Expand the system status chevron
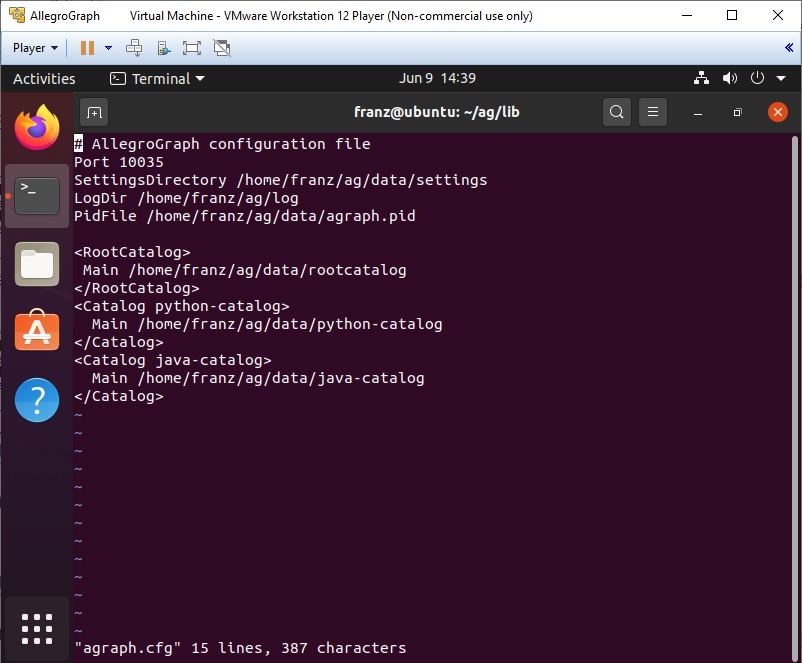 click(780, 78)
